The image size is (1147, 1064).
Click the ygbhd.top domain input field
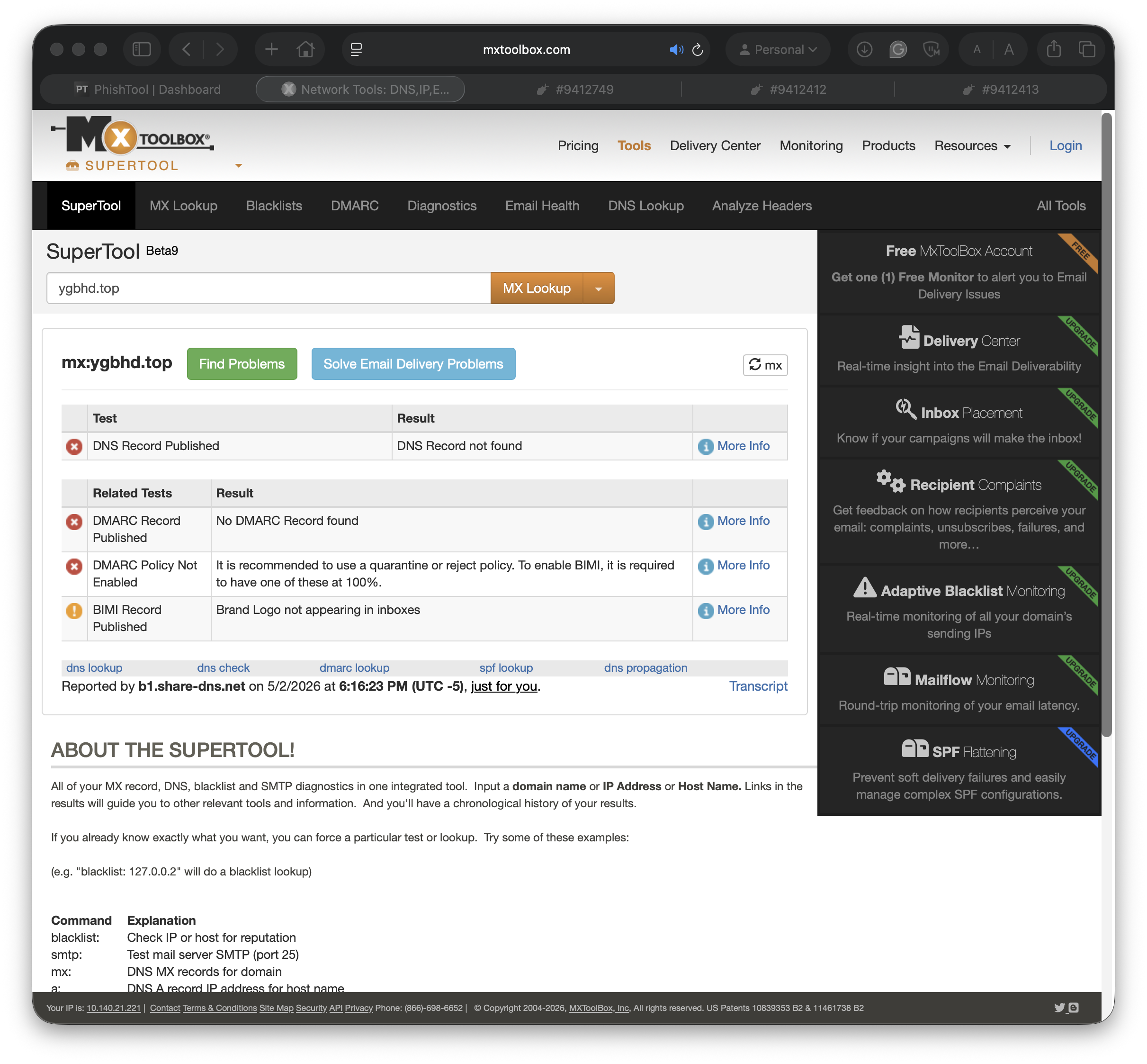(269, 289)
